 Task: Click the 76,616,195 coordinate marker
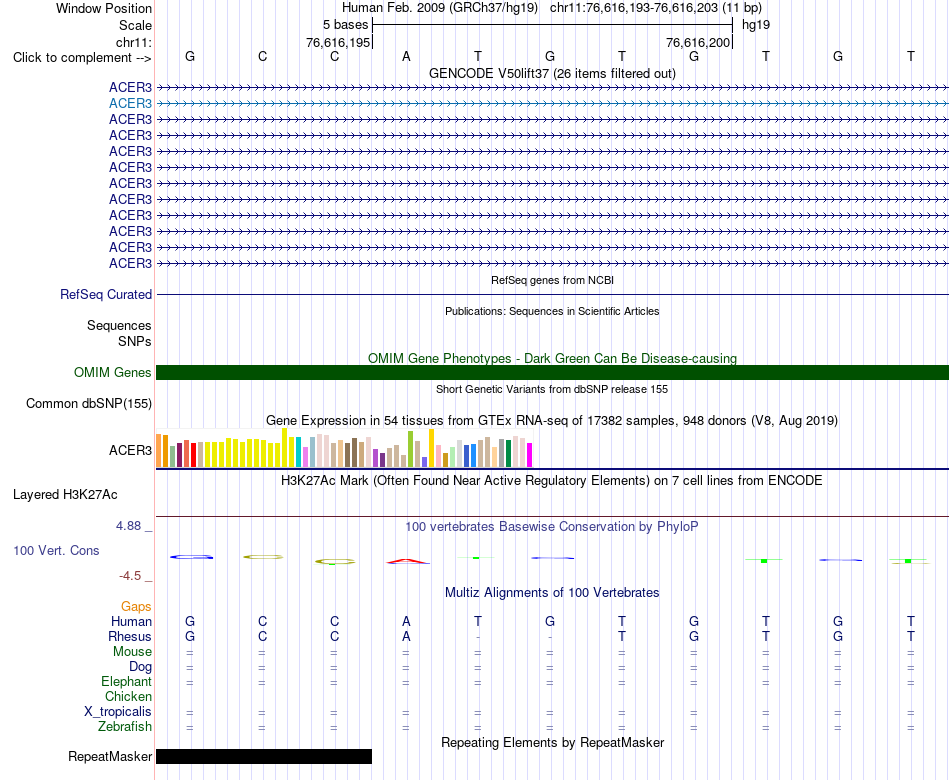[338, 43]
